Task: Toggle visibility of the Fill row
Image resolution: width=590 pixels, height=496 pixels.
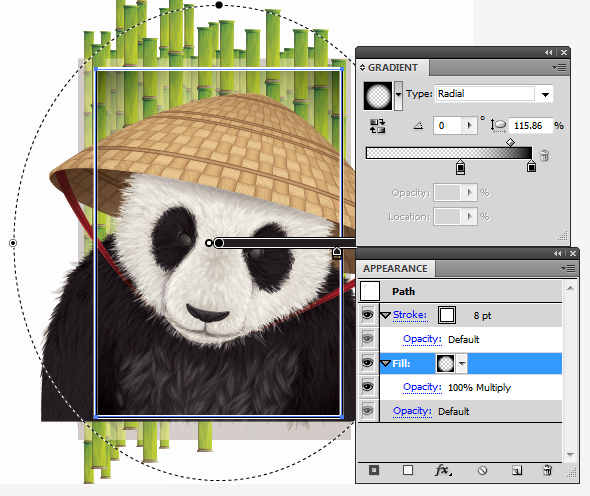Action: (368, 363)
